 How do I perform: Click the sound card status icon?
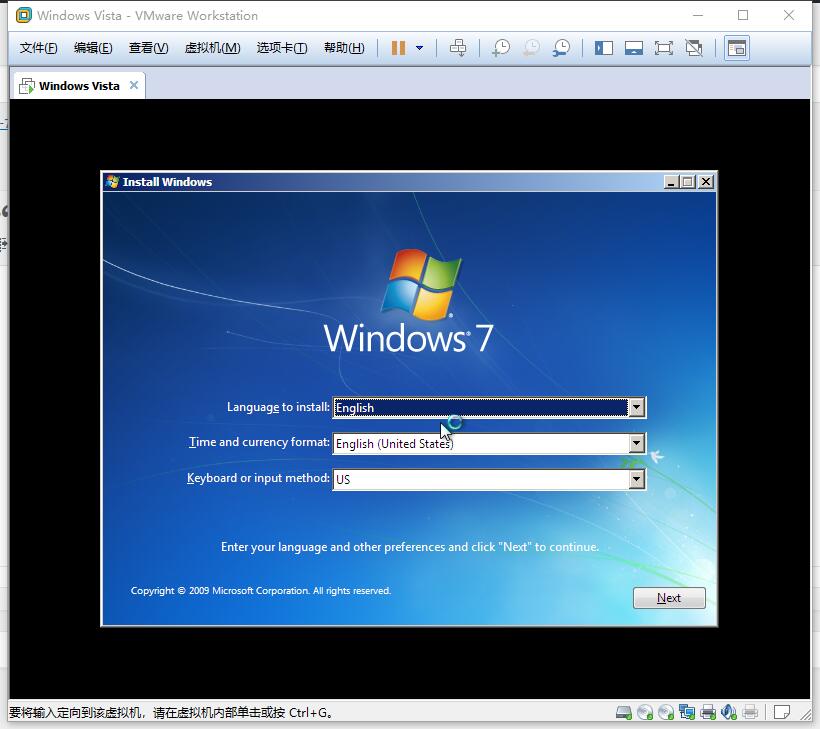pos(728,712)
